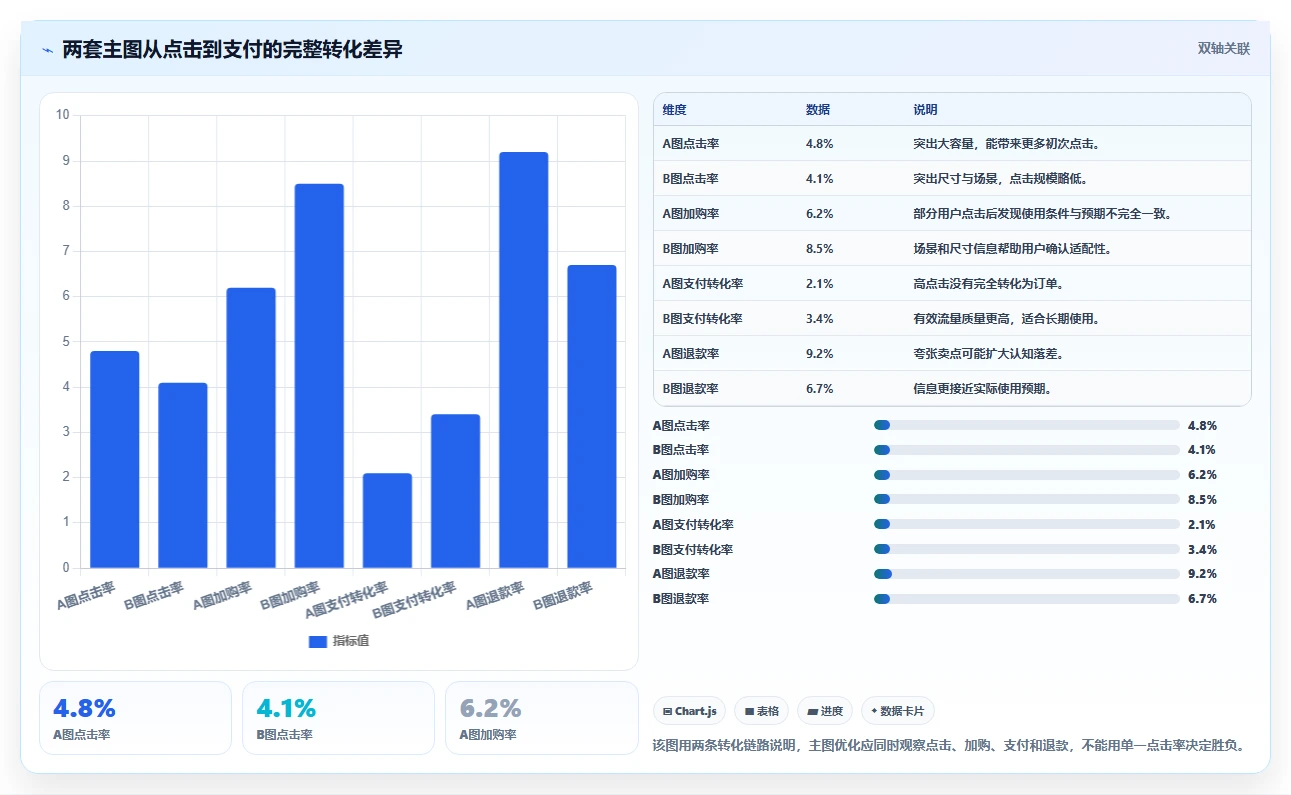Click the 维度 column header

[675, 110]
